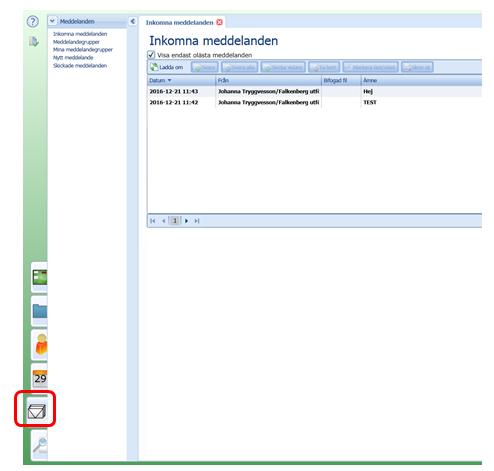Open the blue folder icon in sidebar

[40, 311]
